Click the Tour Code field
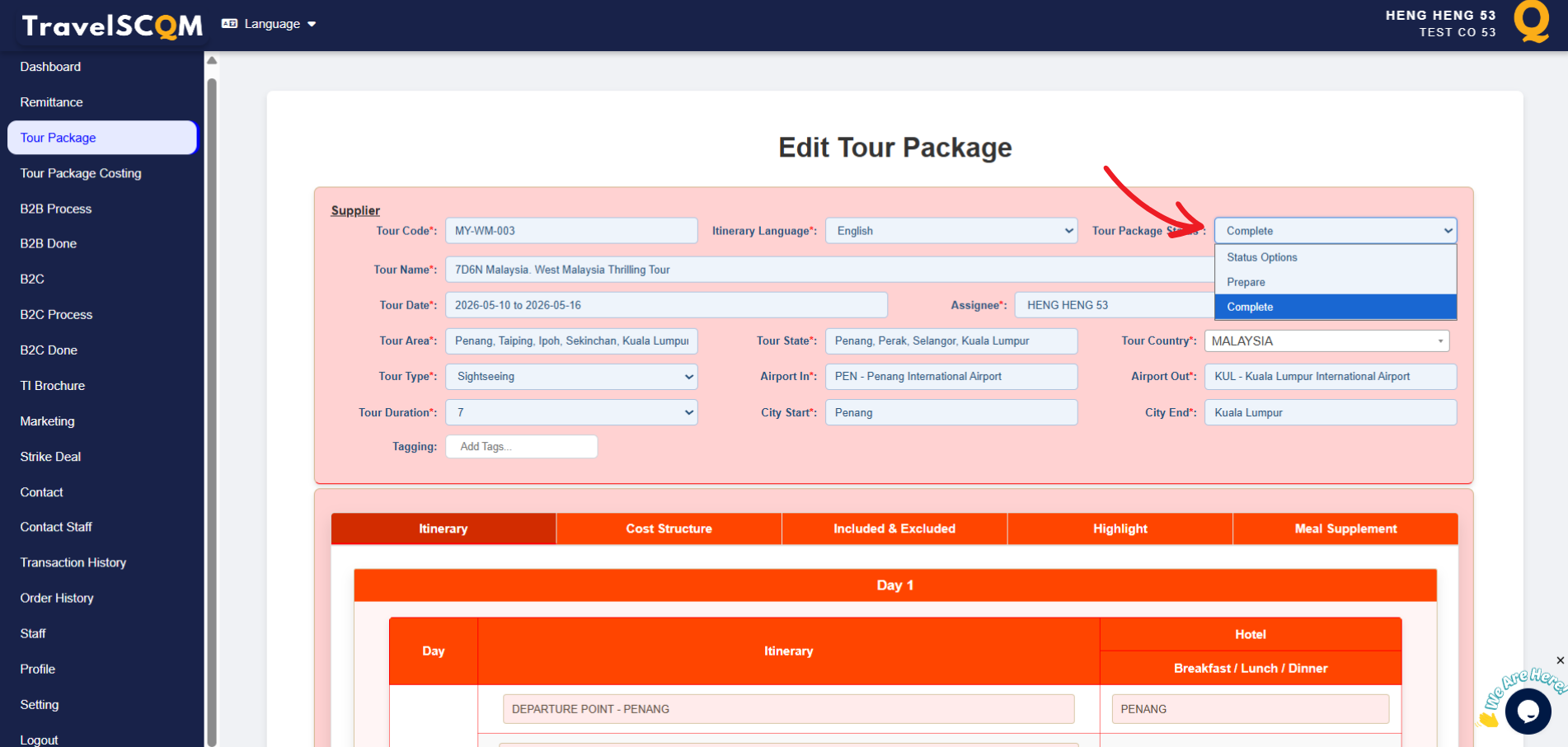 point(570,231)
